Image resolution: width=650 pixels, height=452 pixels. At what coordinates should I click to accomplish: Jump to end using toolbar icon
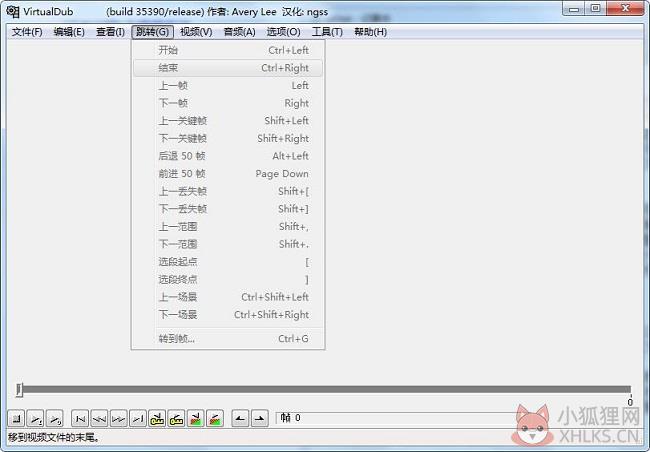coord(138,419)
